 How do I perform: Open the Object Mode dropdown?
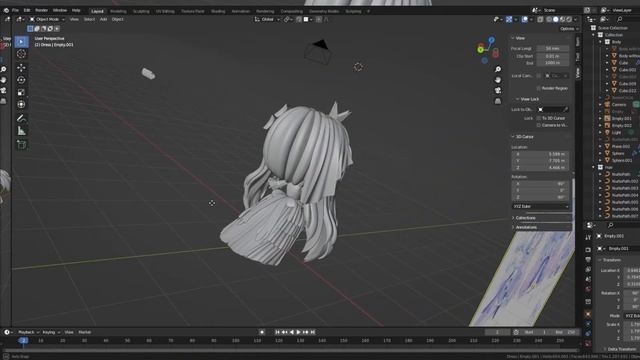click(47, 19)
